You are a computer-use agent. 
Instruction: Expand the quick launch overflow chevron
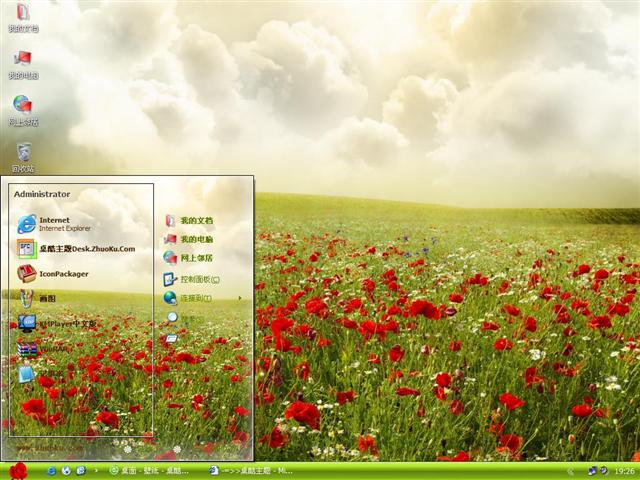[x=96, y=471]
